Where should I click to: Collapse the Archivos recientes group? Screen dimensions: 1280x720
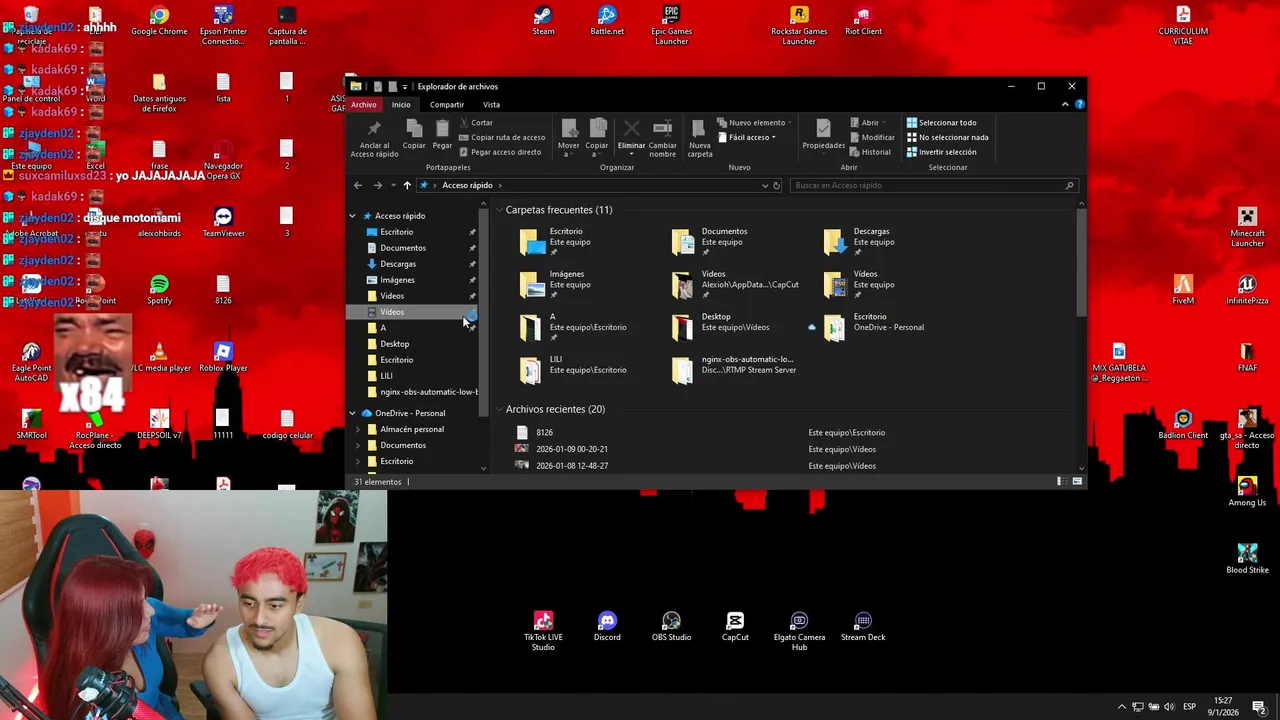[499, 409]
